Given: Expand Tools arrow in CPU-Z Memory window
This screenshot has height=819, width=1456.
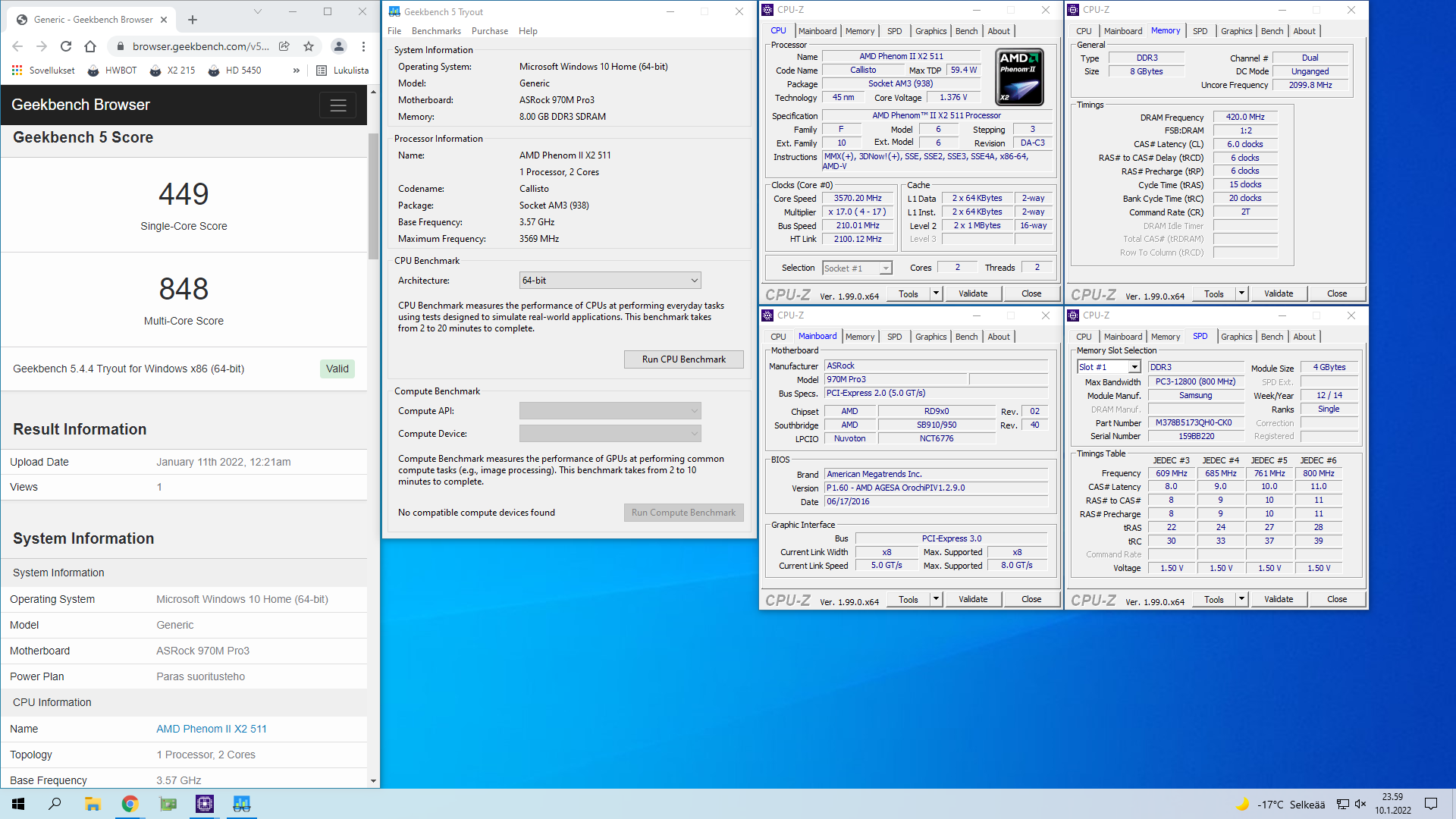Looking at the screenshot, I should [1241, 293].
